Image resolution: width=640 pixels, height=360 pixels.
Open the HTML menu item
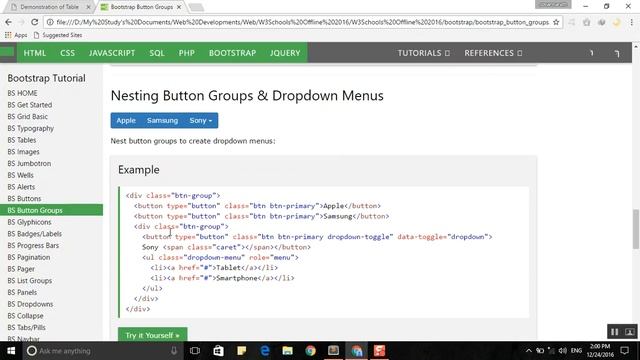coord(35,53)
